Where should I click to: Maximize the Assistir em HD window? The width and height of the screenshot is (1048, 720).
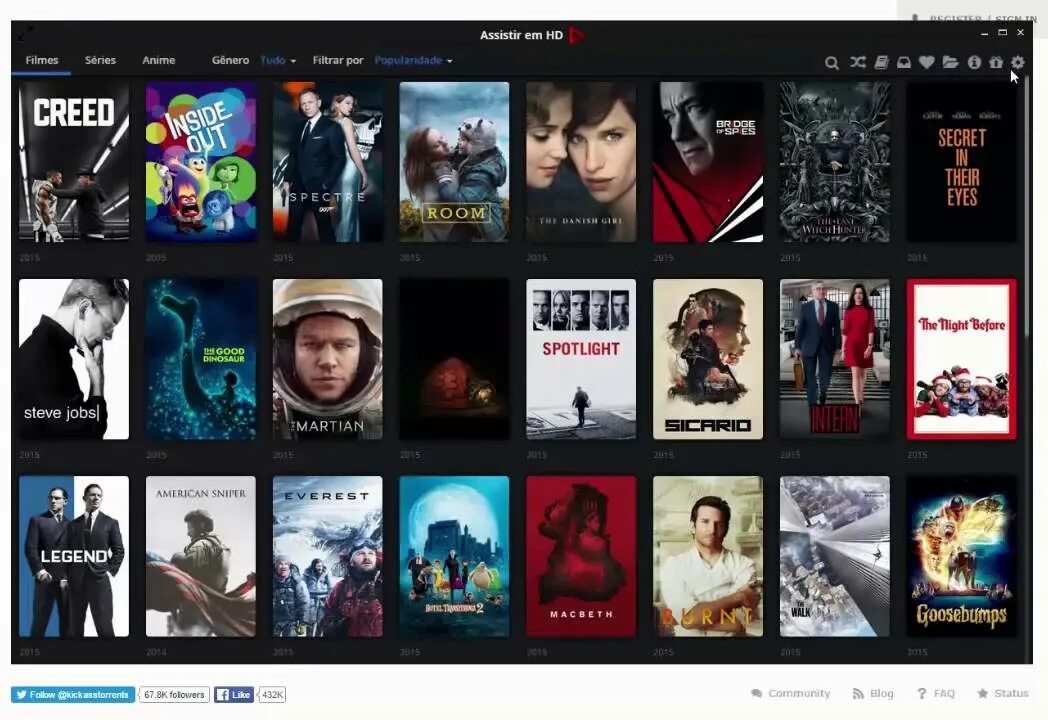pos(1003,32)
